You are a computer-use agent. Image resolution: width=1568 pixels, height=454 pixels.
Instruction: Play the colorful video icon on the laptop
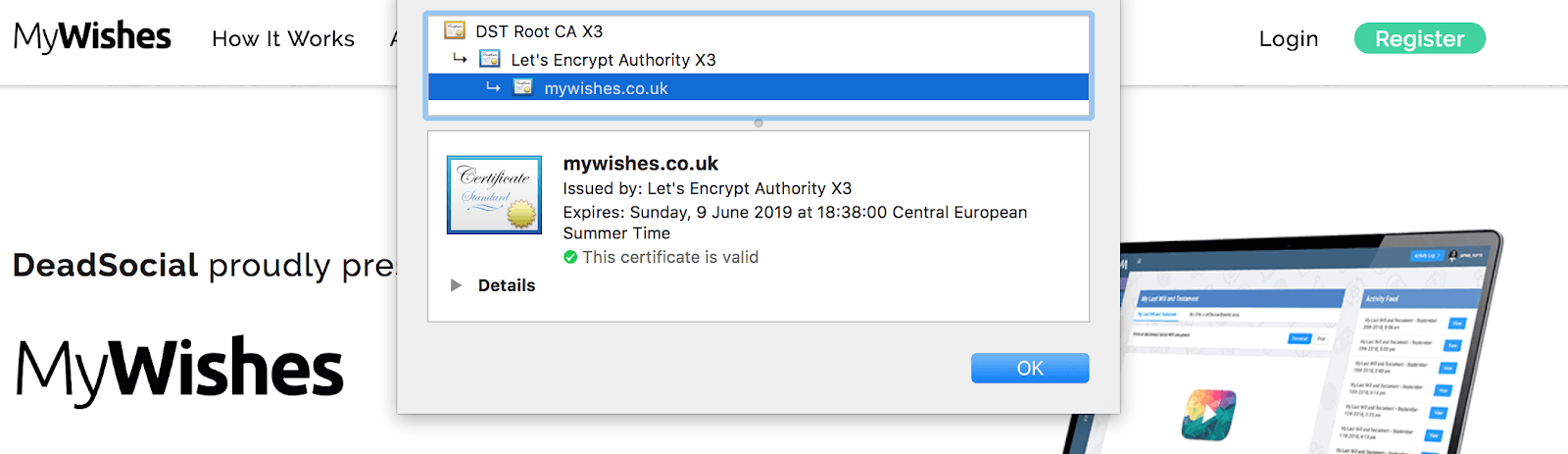[1208, 413]
